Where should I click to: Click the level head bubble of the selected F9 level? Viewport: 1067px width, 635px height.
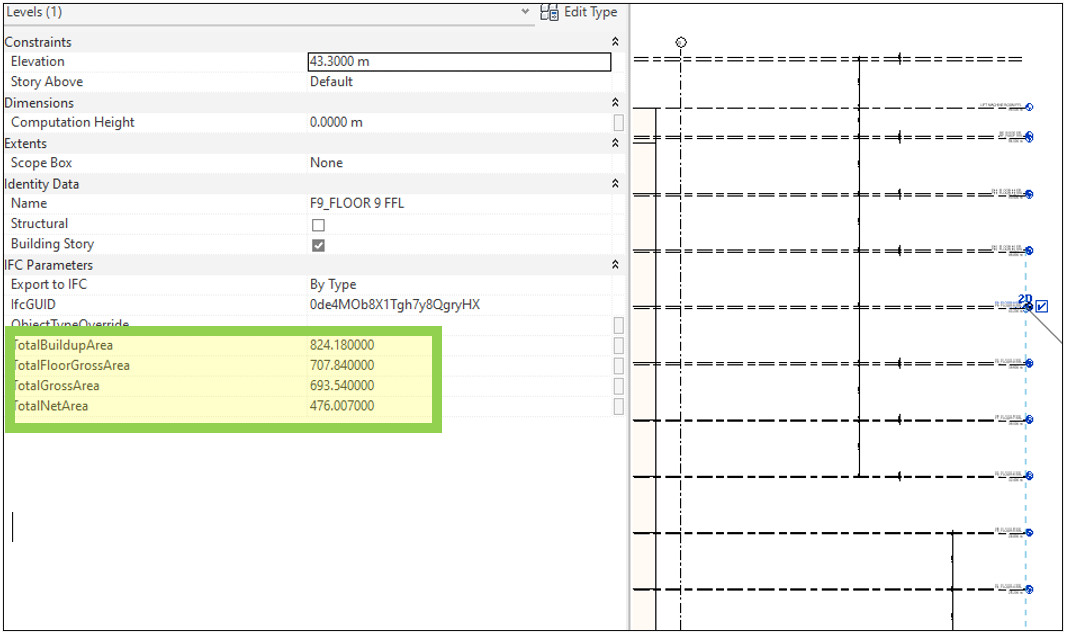[x=1028, y=306]
